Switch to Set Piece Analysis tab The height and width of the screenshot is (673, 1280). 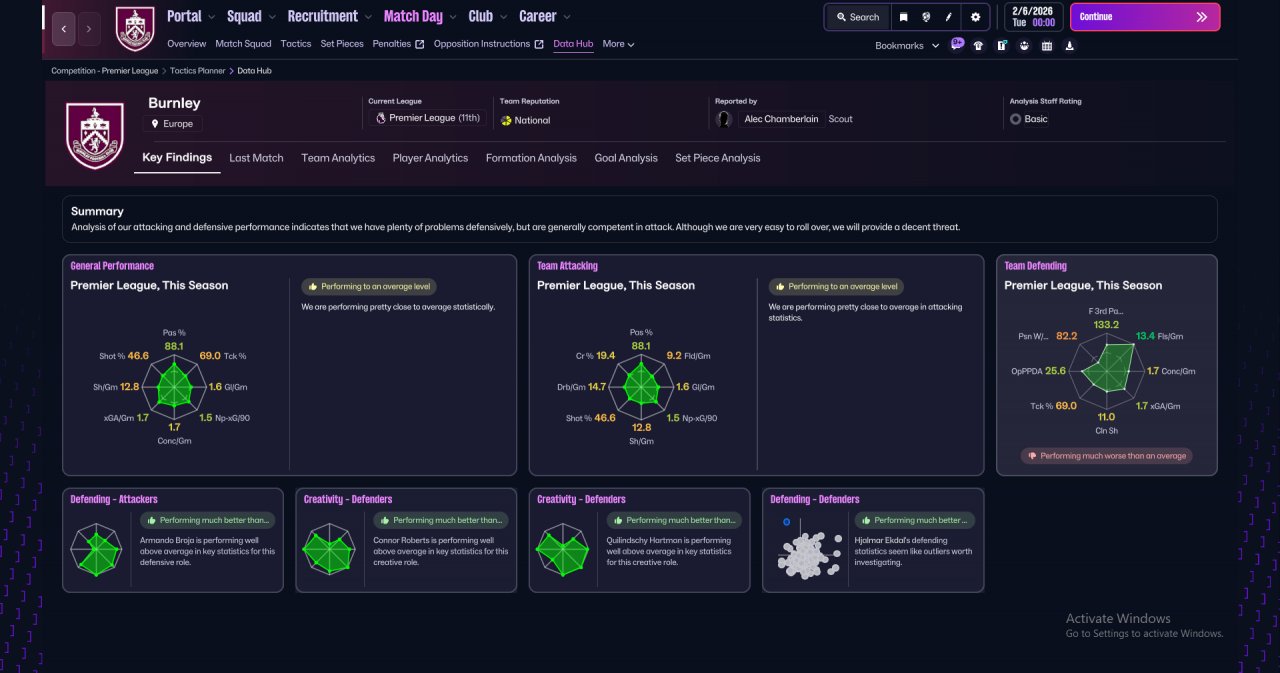(717, 158)
